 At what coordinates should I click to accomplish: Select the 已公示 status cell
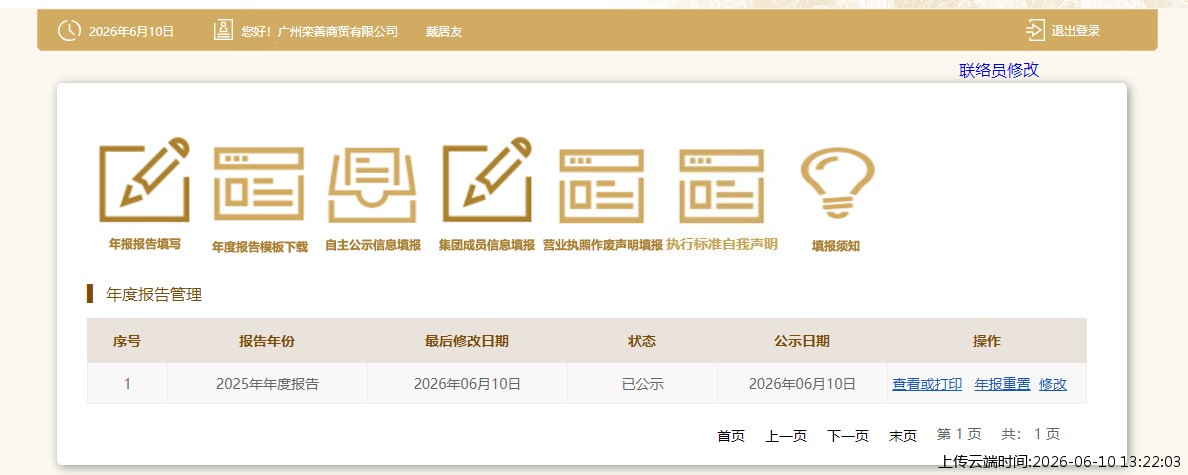(642, 383)
